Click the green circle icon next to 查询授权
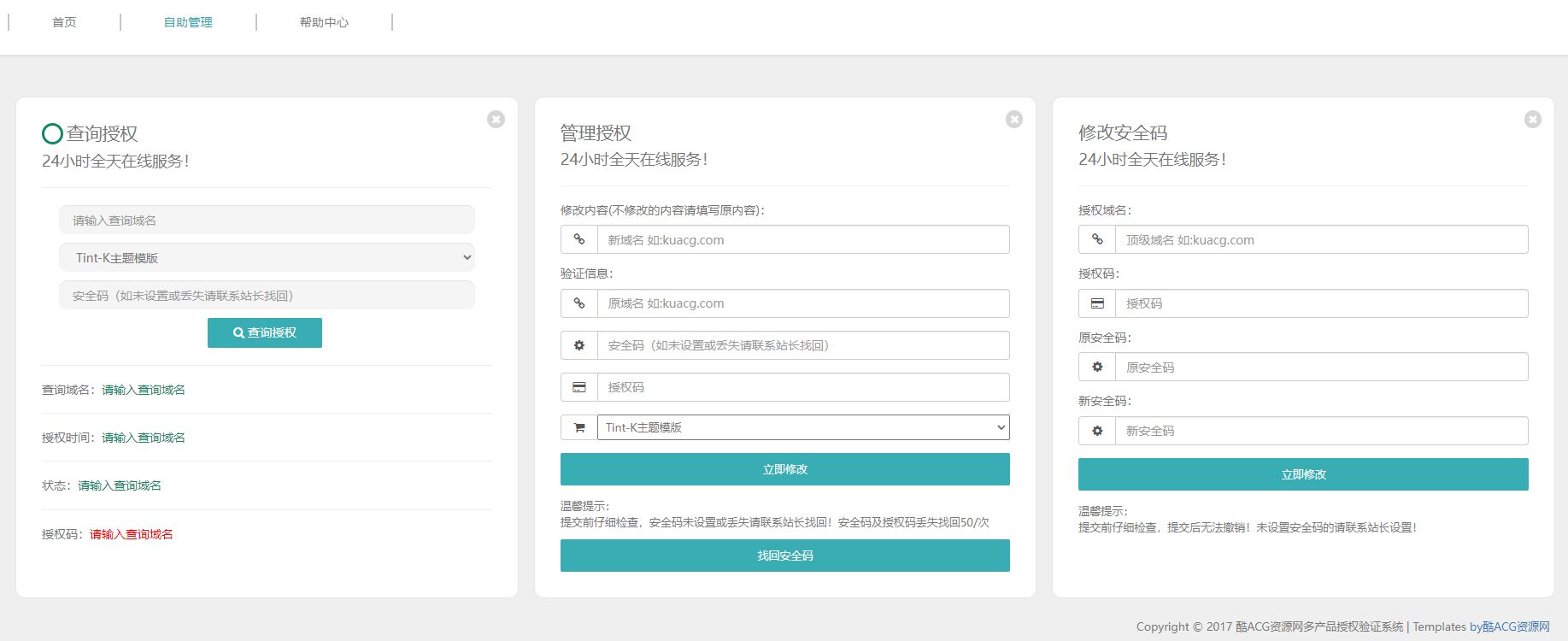Image resolution: width=1568 pixels, height=641 pixels. point(52,133)
